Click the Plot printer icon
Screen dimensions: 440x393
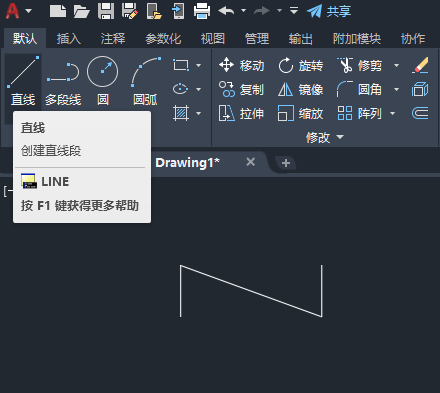(x=202, y=11)
